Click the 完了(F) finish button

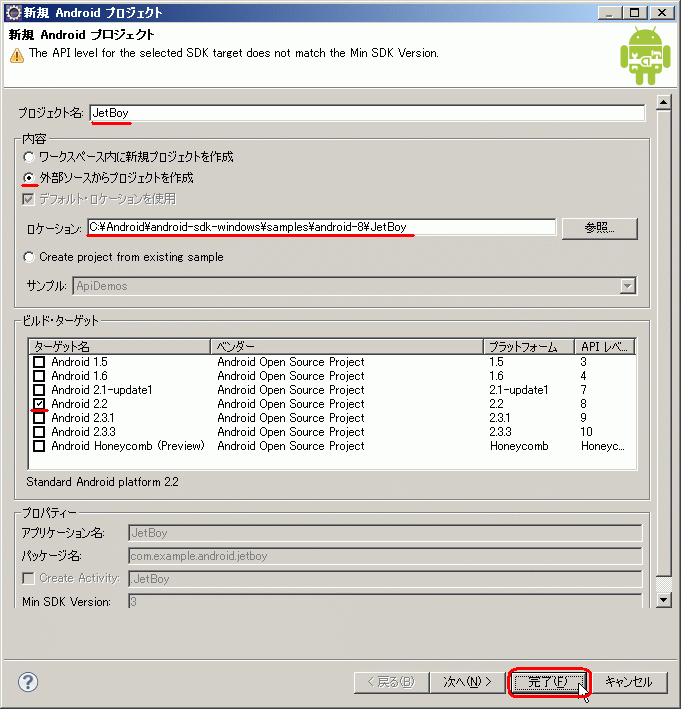(549, 682)
